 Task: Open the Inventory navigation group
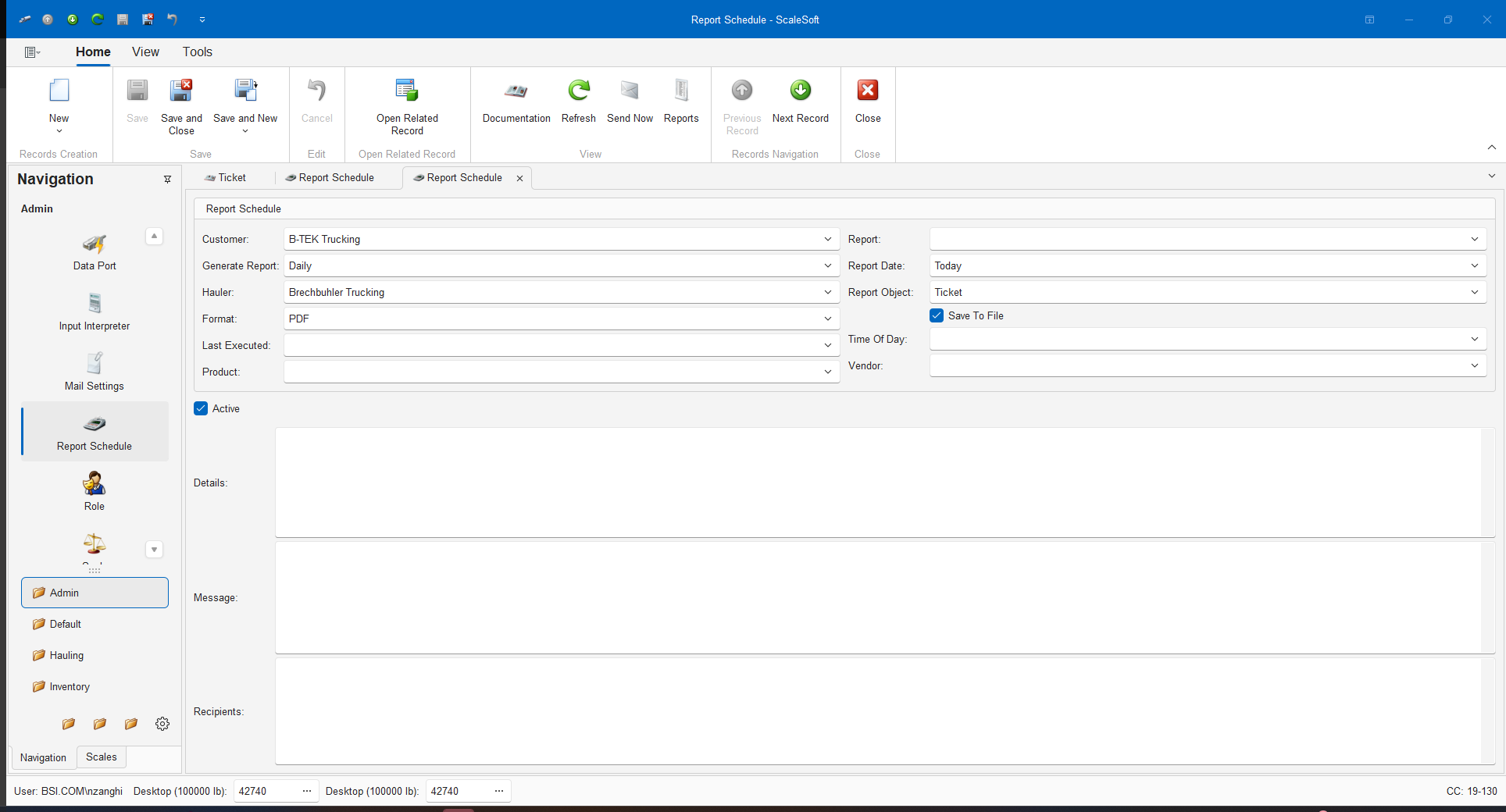(x=95, y=686)
